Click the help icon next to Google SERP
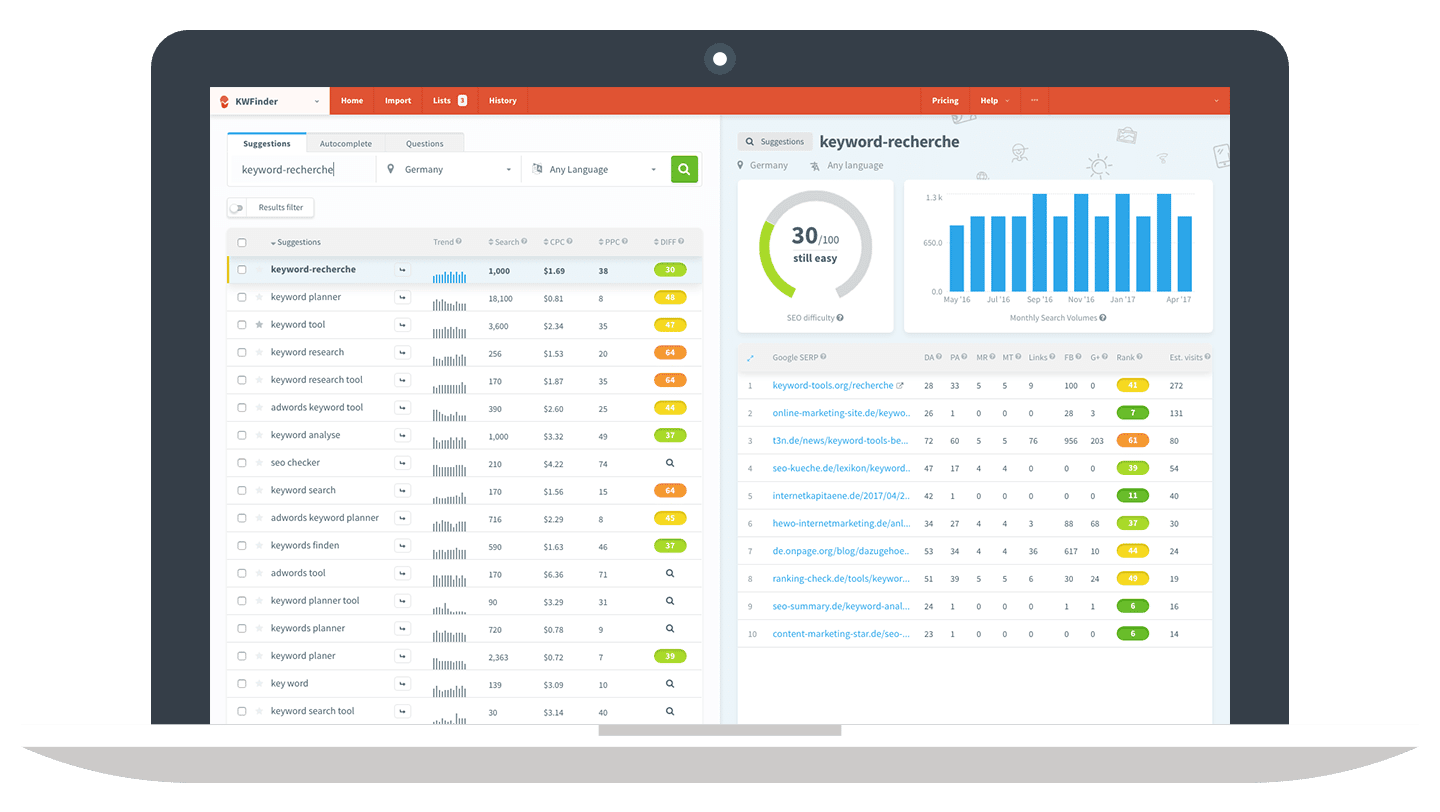1440x812 pixels. 823,357
